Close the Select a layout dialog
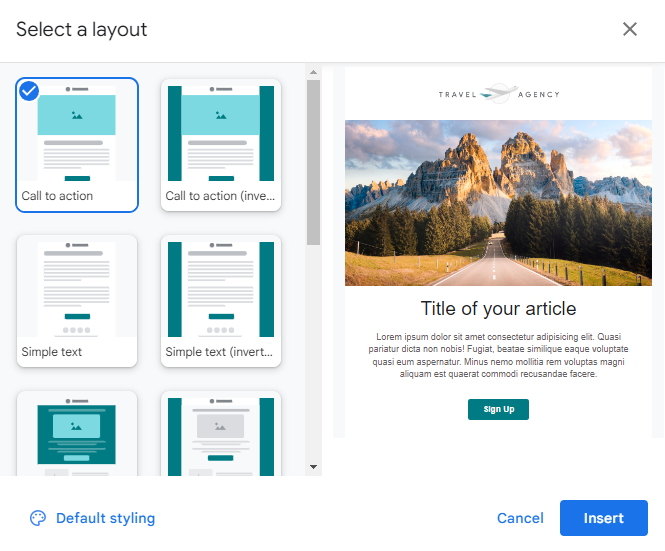The height and width of the screenshot is (551, 665). point(630,29)
